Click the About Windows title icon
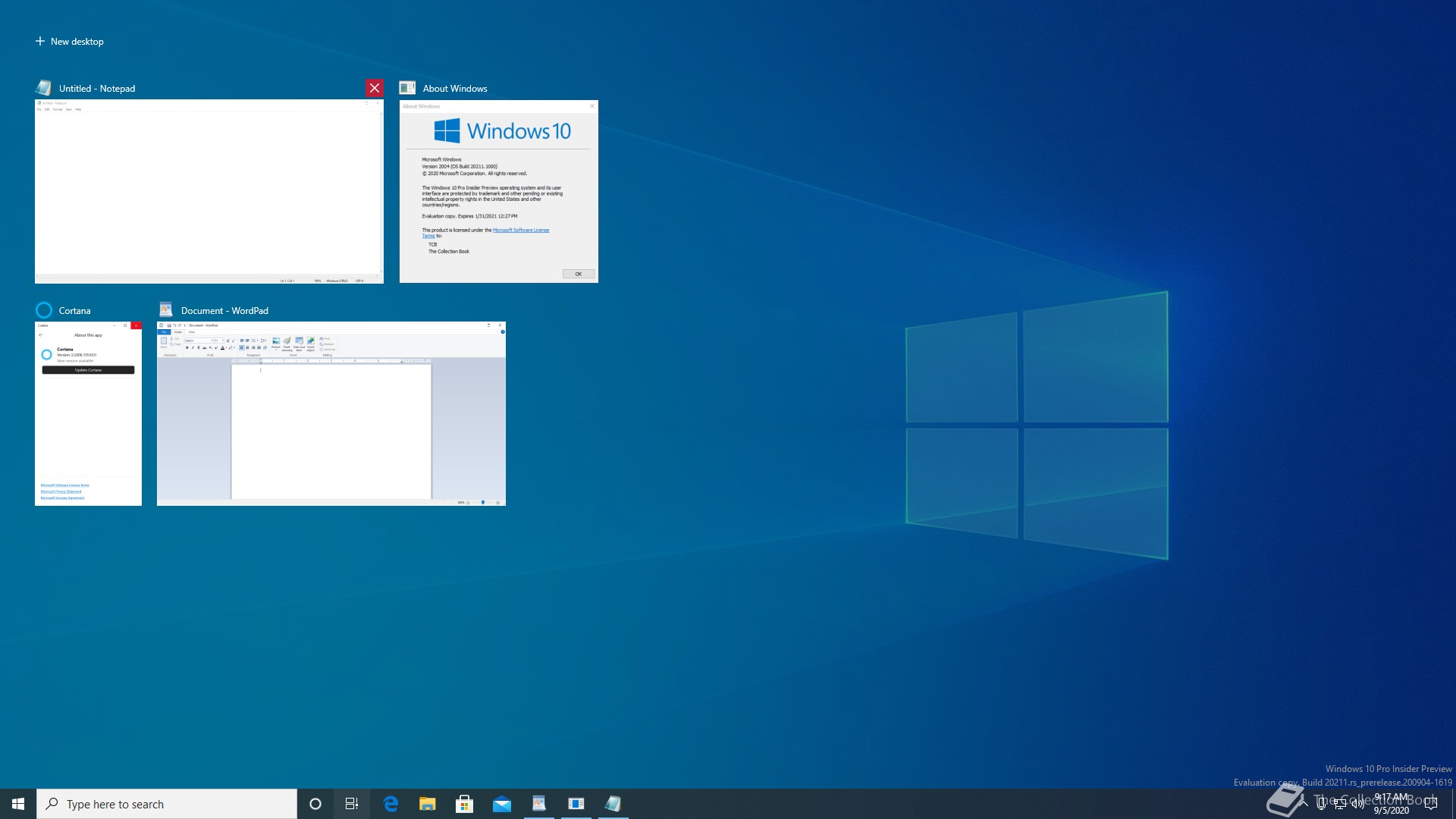 click(x=407, y=88)
